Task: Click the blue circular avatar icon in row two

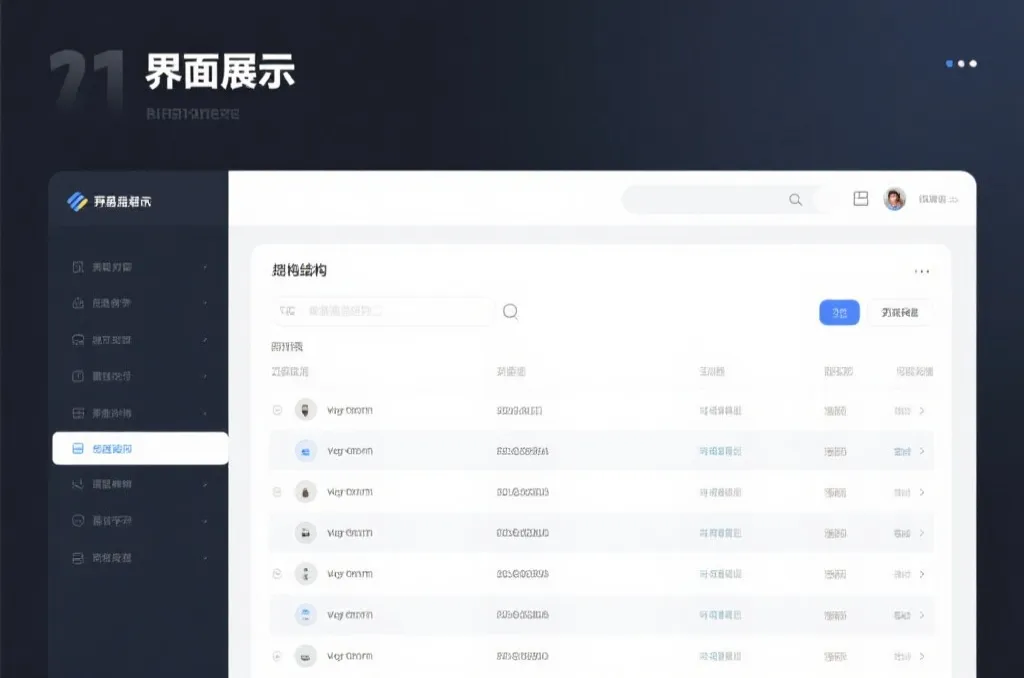Action: (305, 450)
